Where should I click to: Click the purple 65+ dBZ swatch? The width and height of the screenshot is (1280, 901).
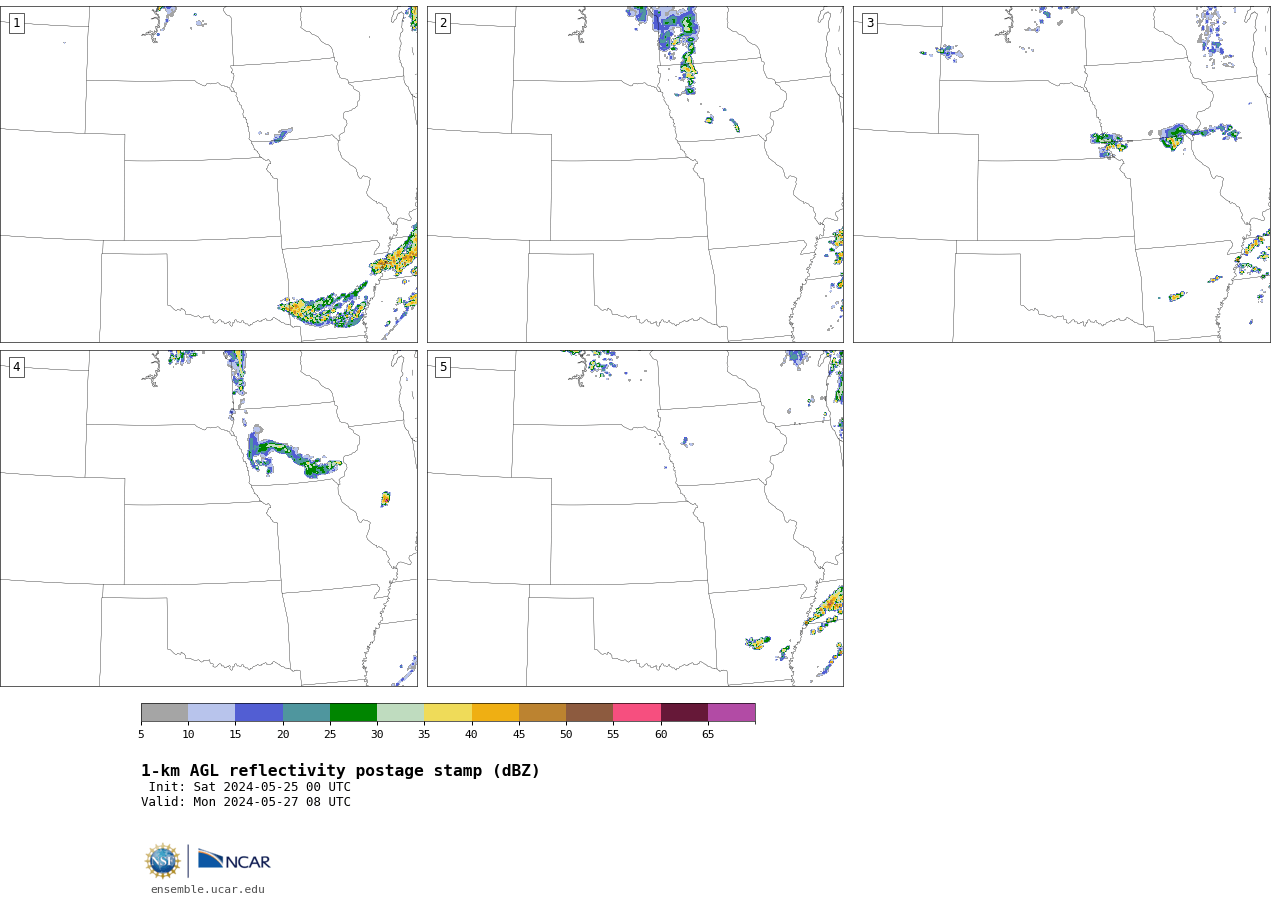coord(731,713)
